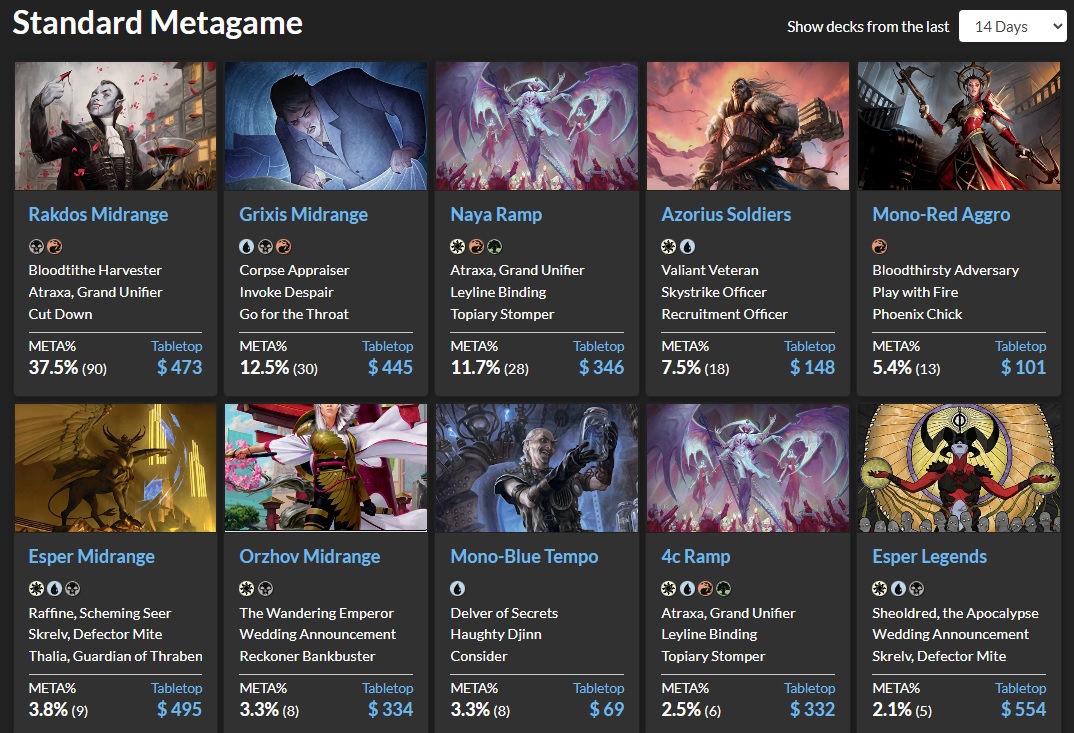This screenshot has width=1074, height=733.
Task: Click Corpse Appraiser card name in Grixis Midrange
Action: [294, 270]
